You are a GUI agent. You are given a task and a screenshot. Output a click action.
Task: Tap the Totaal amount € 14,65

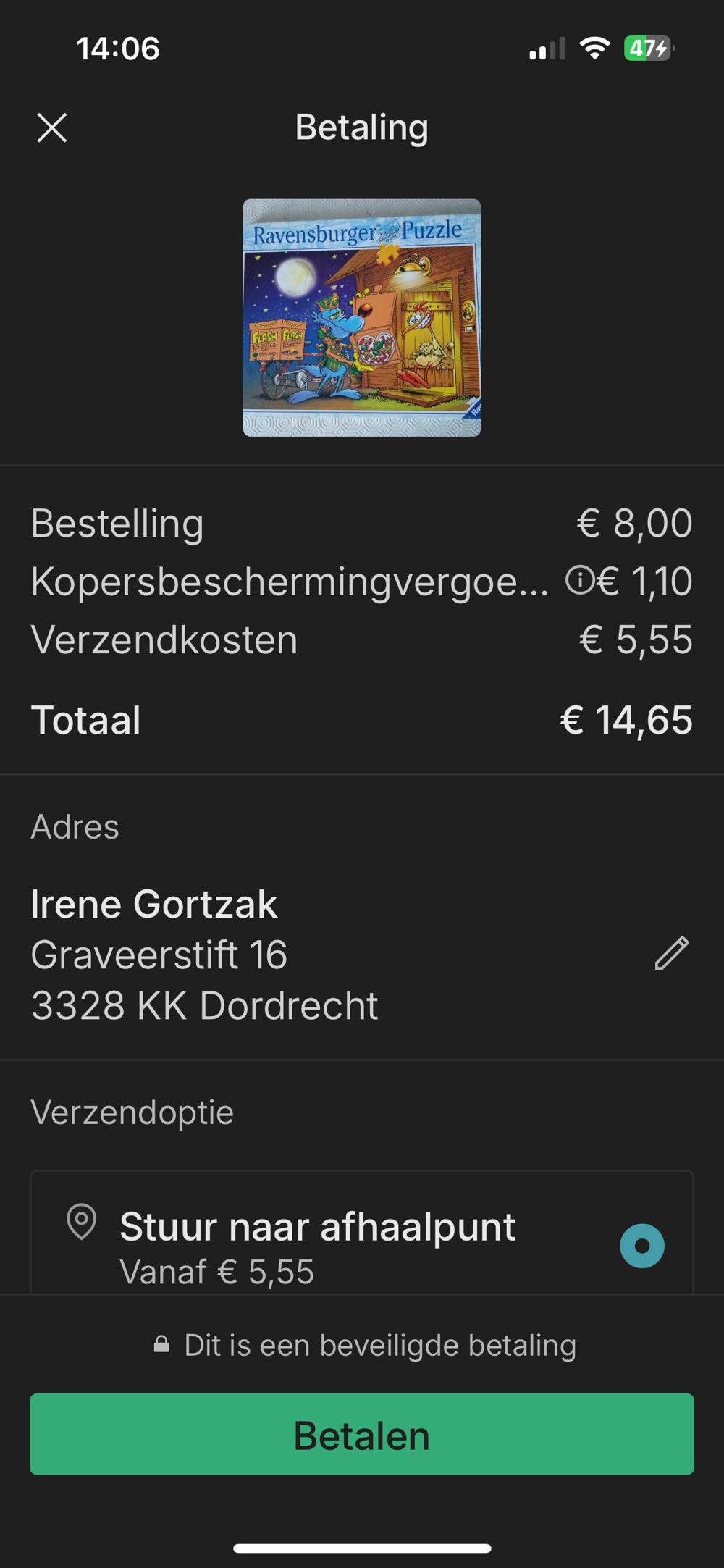pyautogui.click(x=626, y=720)
